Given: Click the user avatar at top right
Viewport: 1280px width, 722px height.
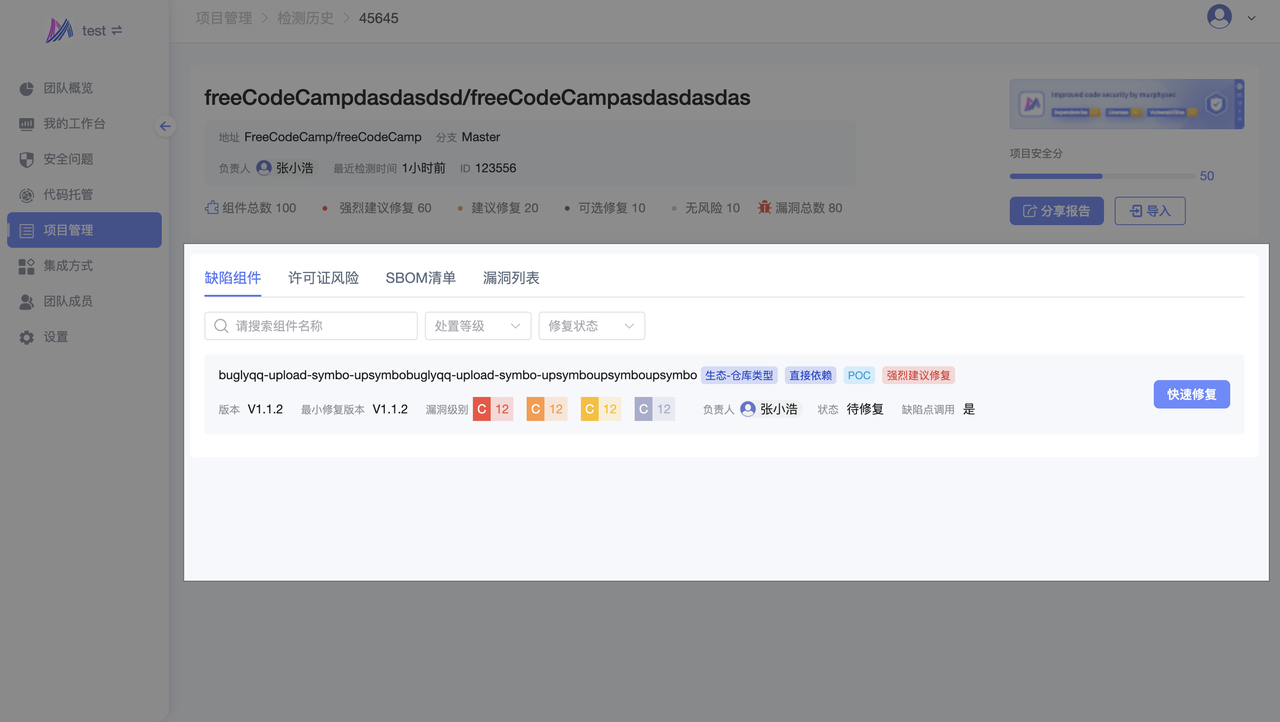Looking at the screenshot, I should pos(1219,17).
